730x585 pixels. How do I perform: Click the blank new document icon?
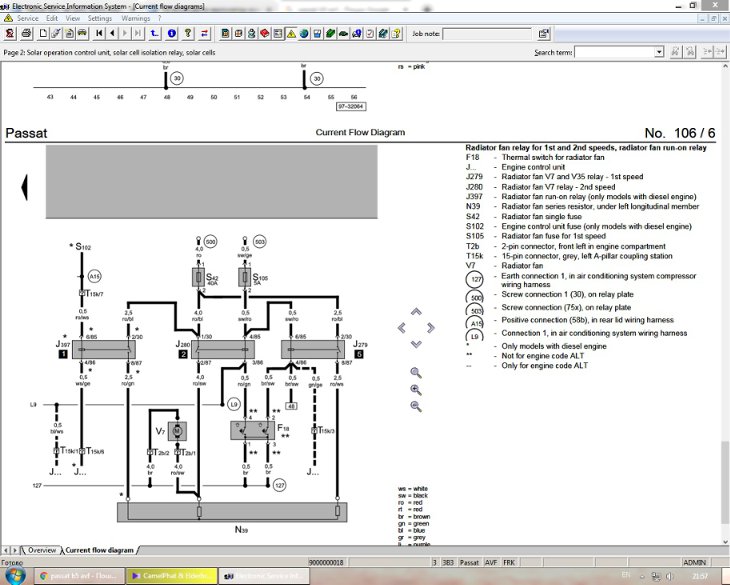coord(43,34)
